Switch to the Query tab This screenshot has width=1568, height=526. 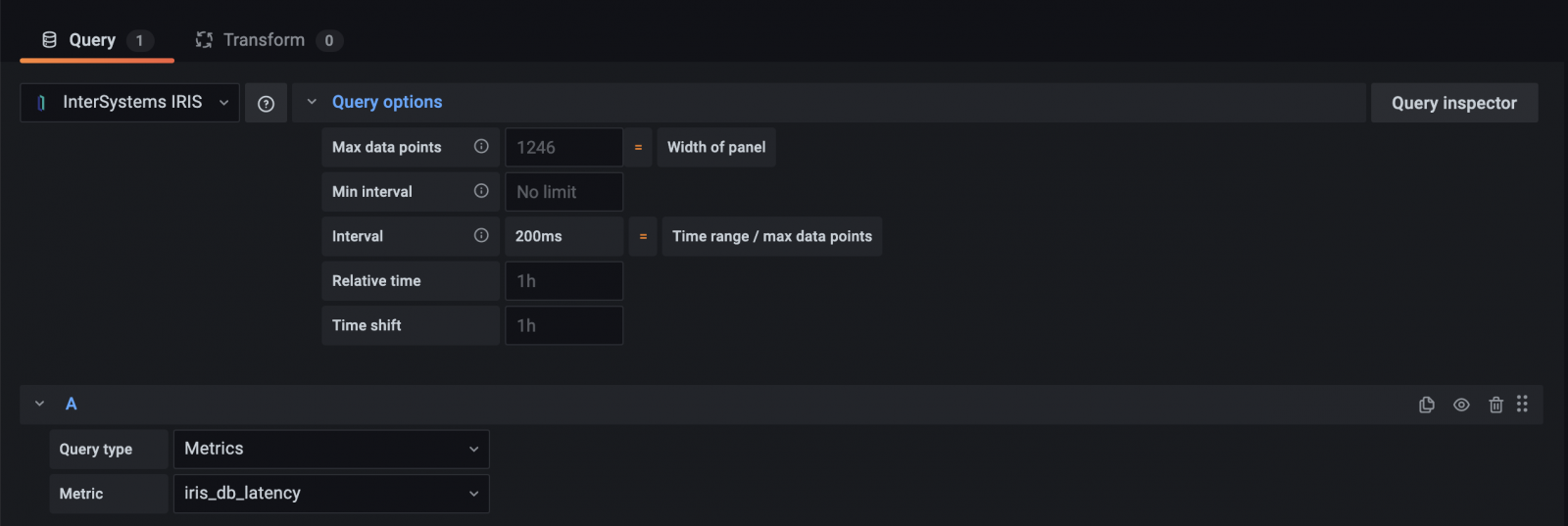(93, 40)
